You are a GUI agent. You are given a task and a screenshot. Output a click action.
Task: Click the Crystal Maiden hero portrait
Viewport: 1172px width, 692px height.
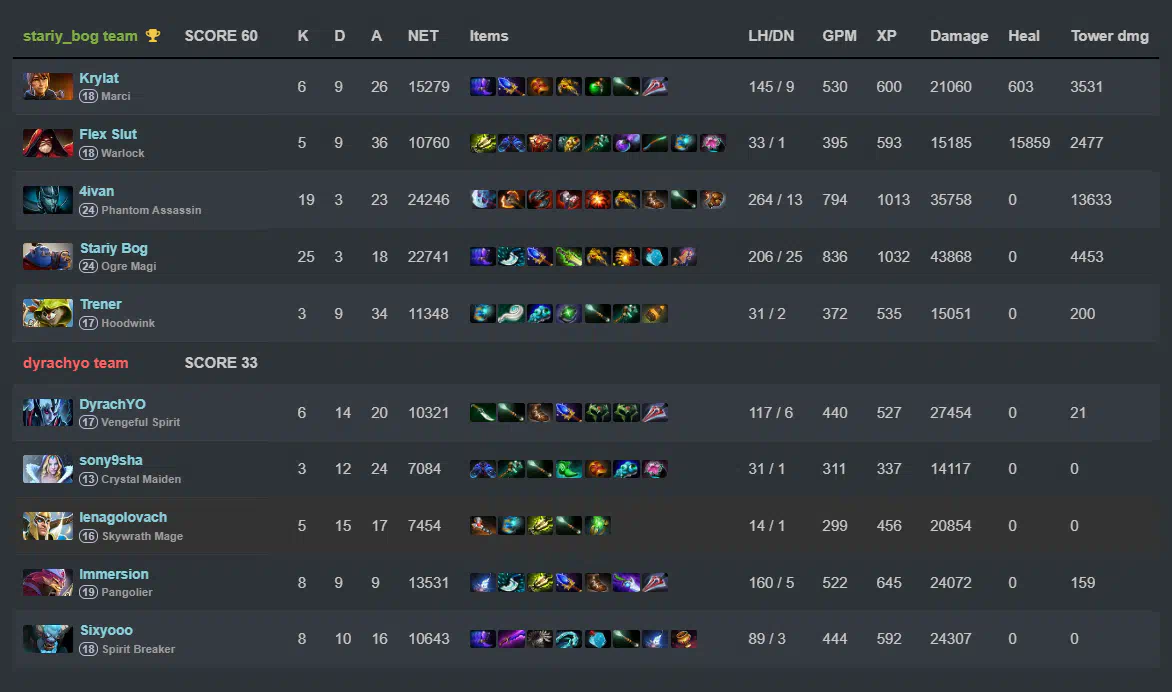click(x=48, y=469)
